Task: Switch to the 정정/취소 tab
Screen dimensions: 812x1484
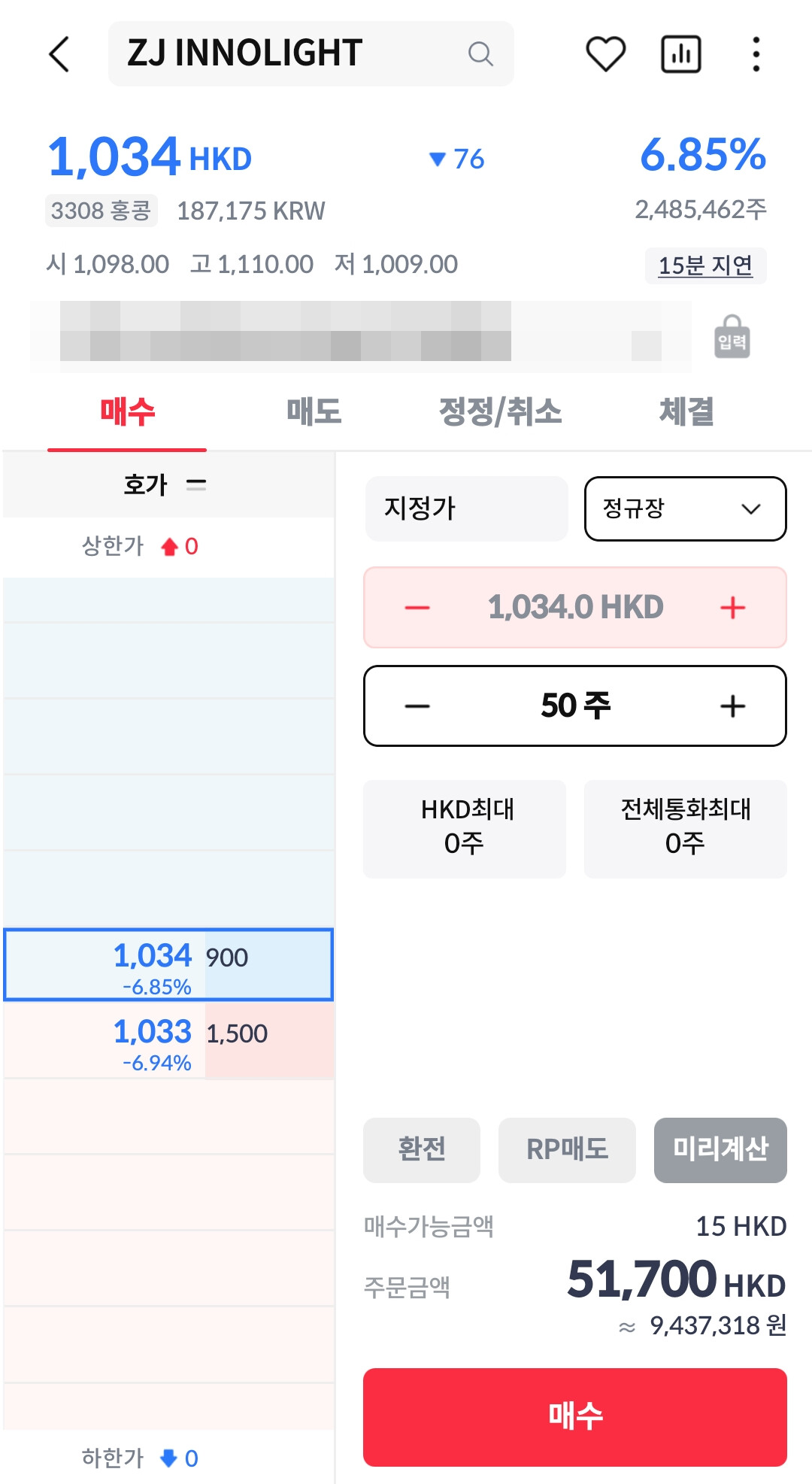Action: point(501,412)
